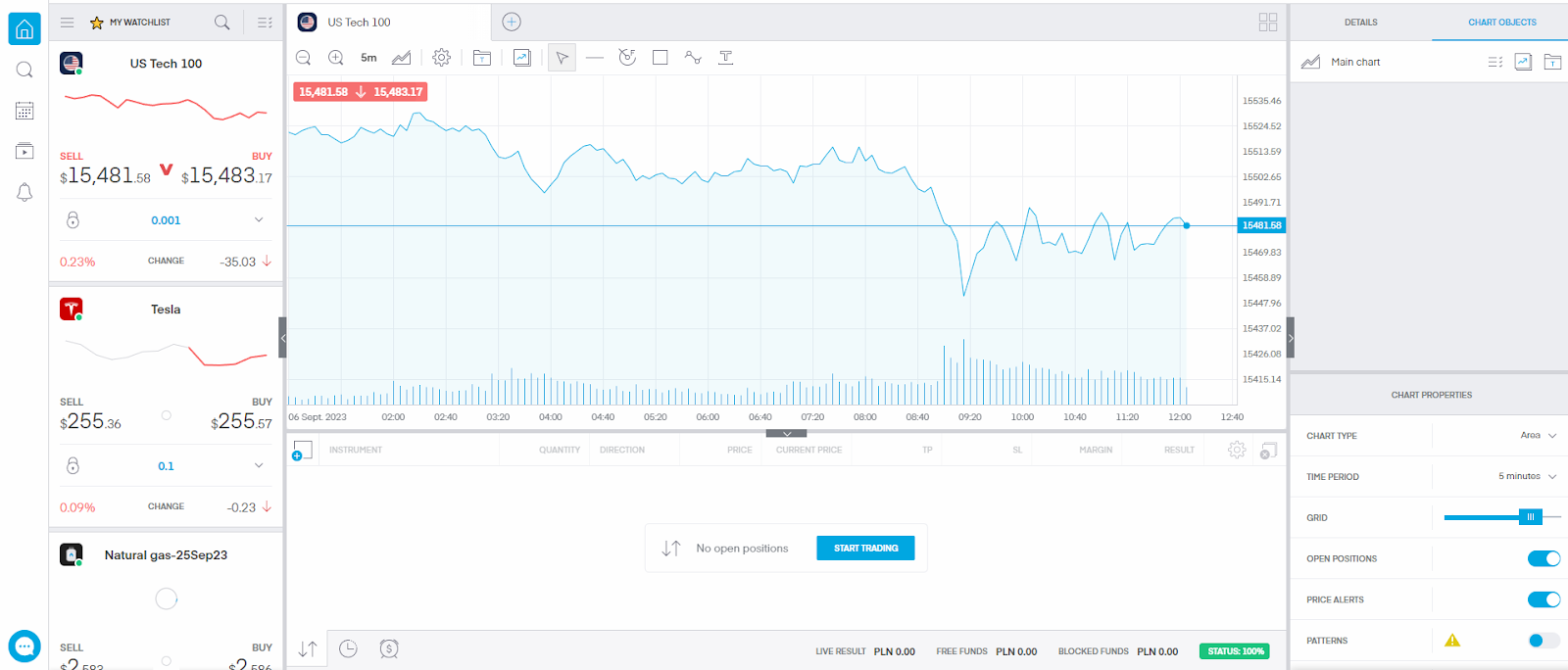This screenshot has width=1568, height=670.
Task: Click the zoom in magnifier icon
Action: click(x=336, y=58)
